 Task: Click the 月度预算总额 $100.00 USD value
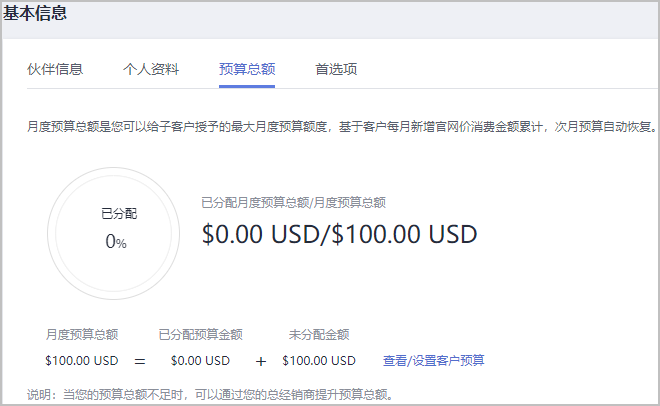pos(82,361)
